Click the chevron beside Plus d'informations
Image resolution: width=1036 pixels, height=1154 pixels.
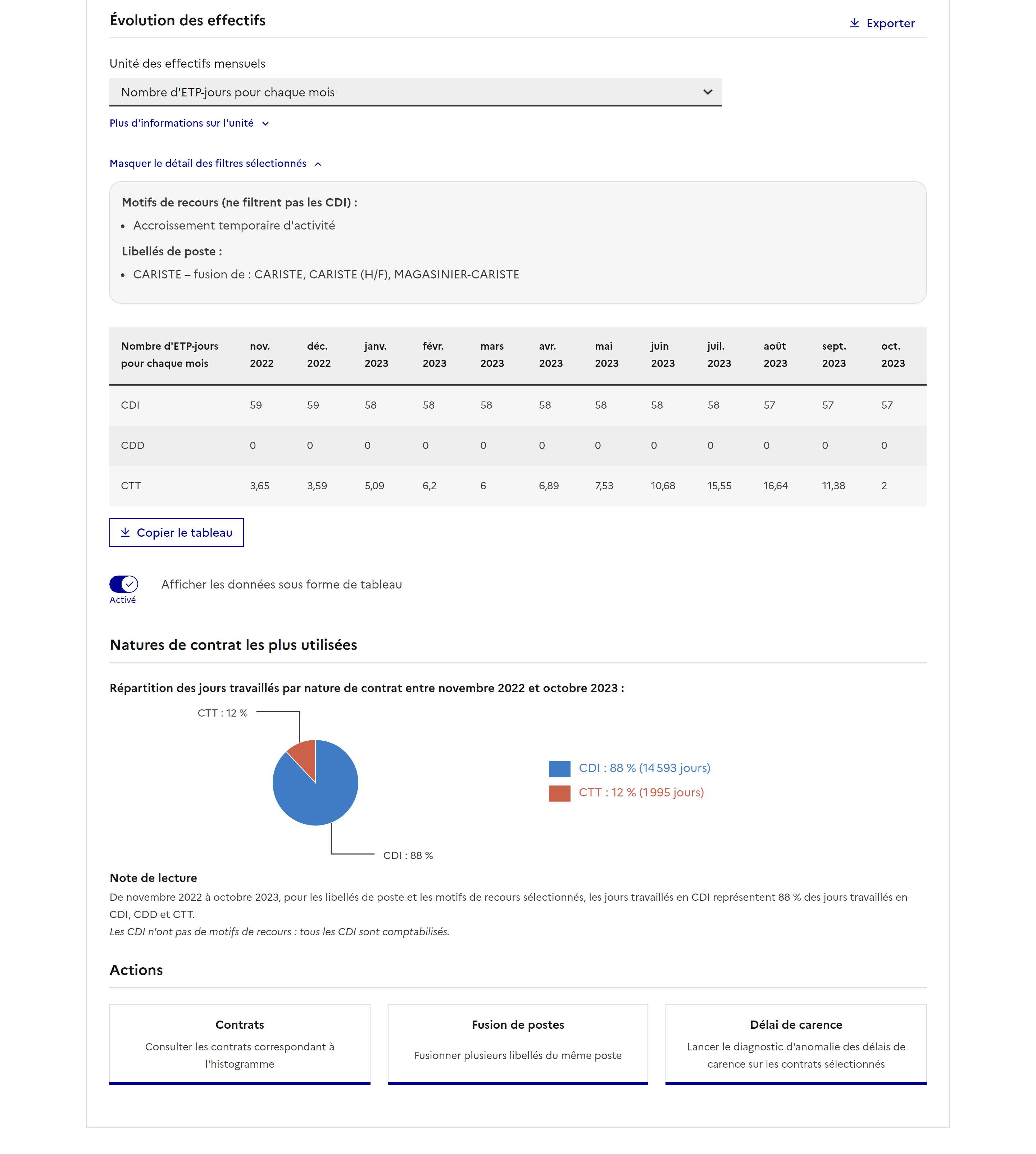click(x=265, y=124)
